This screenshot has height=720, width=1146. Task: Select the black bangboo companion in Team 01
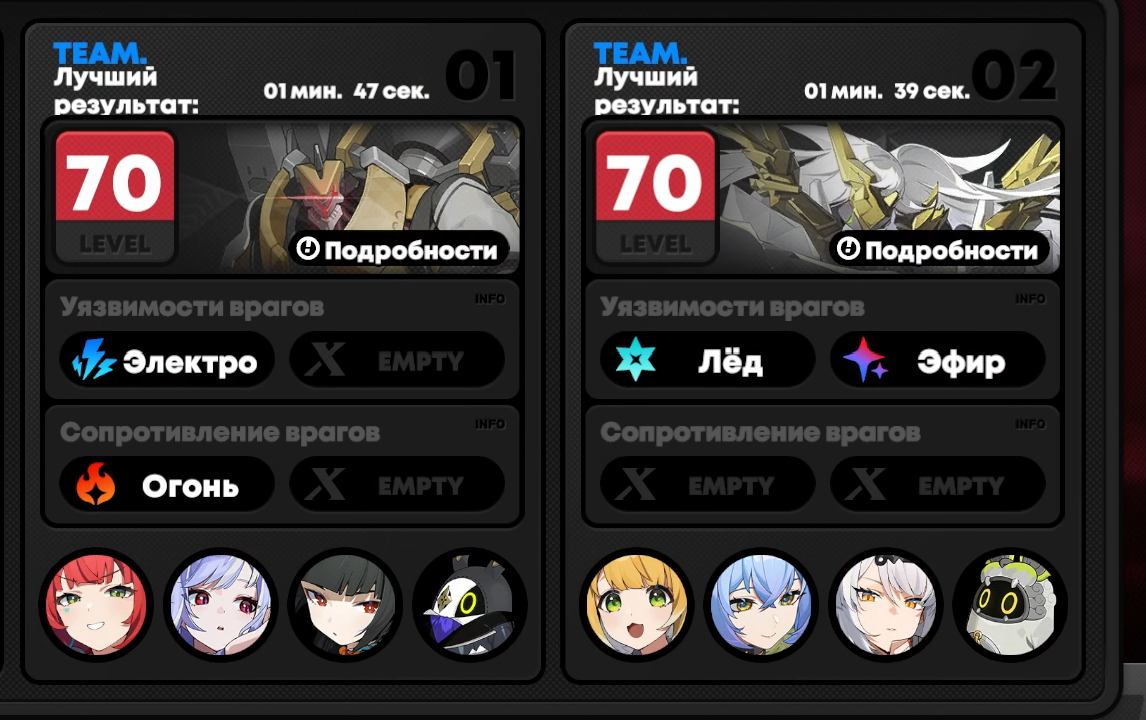coord(469,605)
